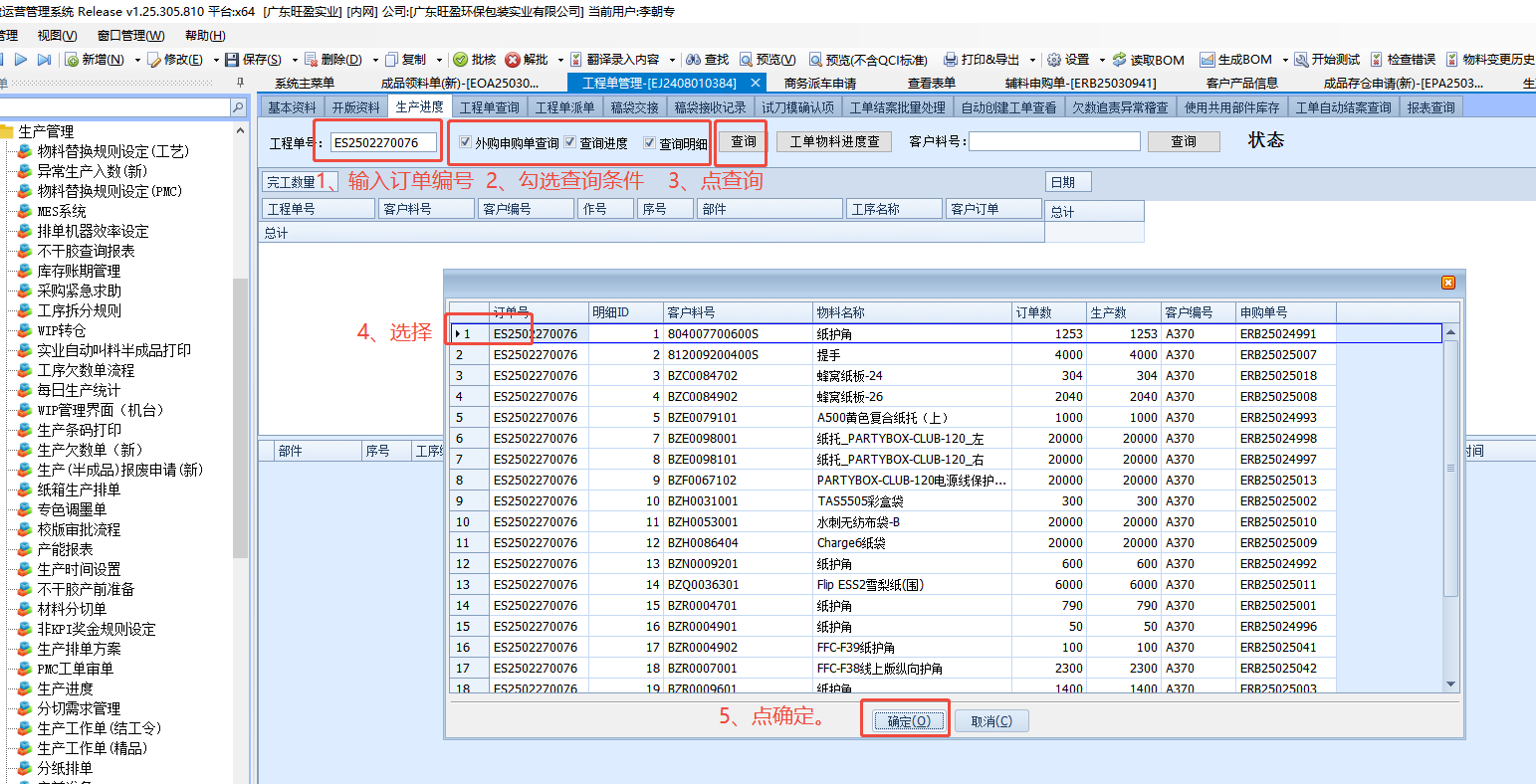The height and width of the screenshot is (784, 1536).
Task: Click the 预览(V) preview icon
Action: coord(746,60)
